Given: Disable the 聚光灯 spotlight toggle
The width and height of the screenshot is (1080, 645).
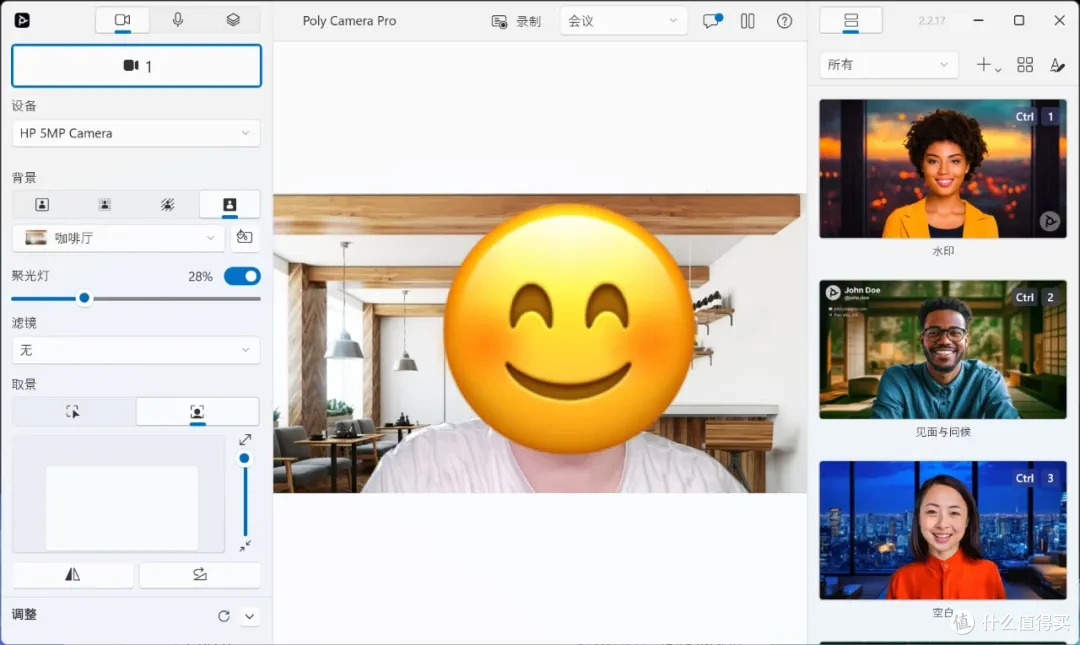Looking at the screenshot, I should [x=242, y=276].
